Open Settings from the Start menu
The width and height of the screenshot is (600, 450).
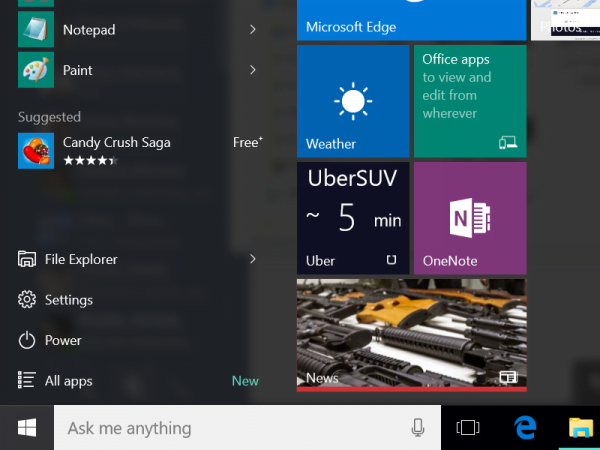68,300
